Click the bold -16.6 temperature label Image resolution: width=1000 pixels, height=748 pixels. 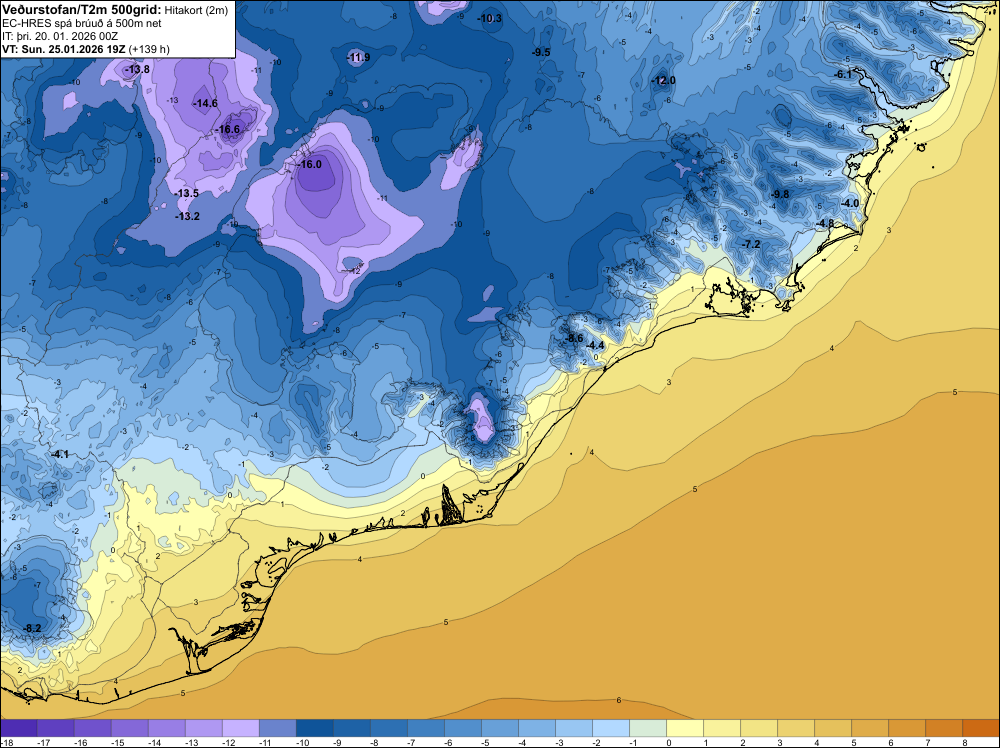coord(228,129)
